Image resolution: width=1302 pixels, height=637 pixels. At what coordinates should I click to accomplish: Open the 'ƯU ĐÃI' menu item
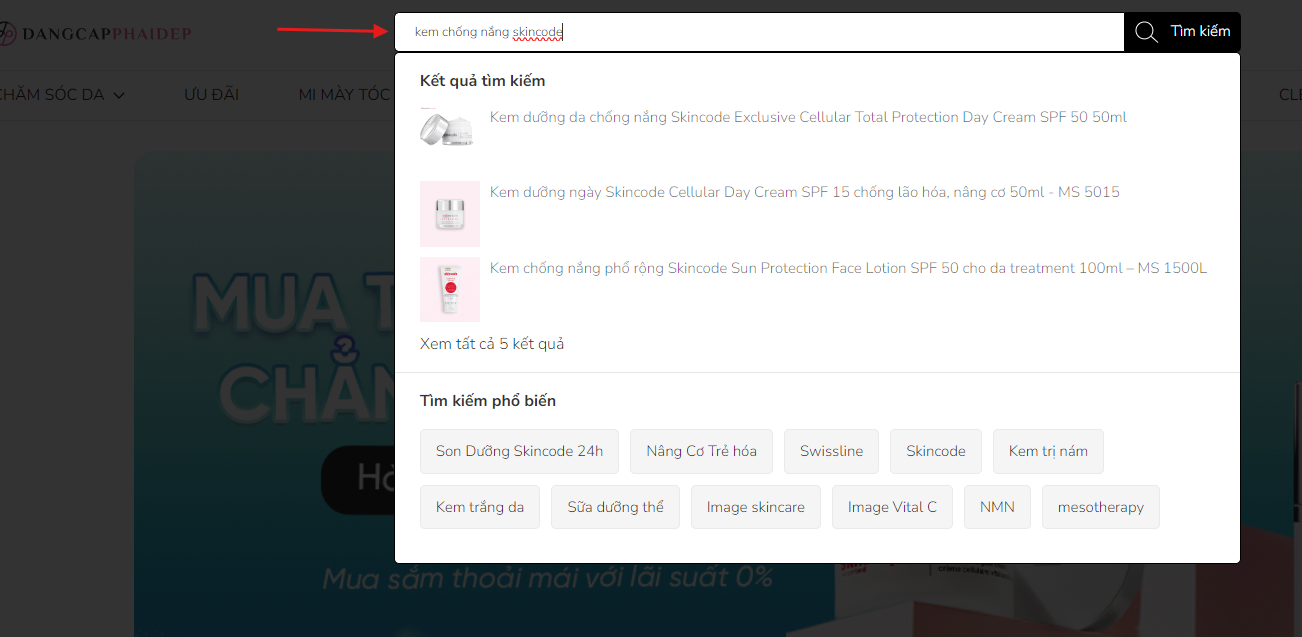211,95
